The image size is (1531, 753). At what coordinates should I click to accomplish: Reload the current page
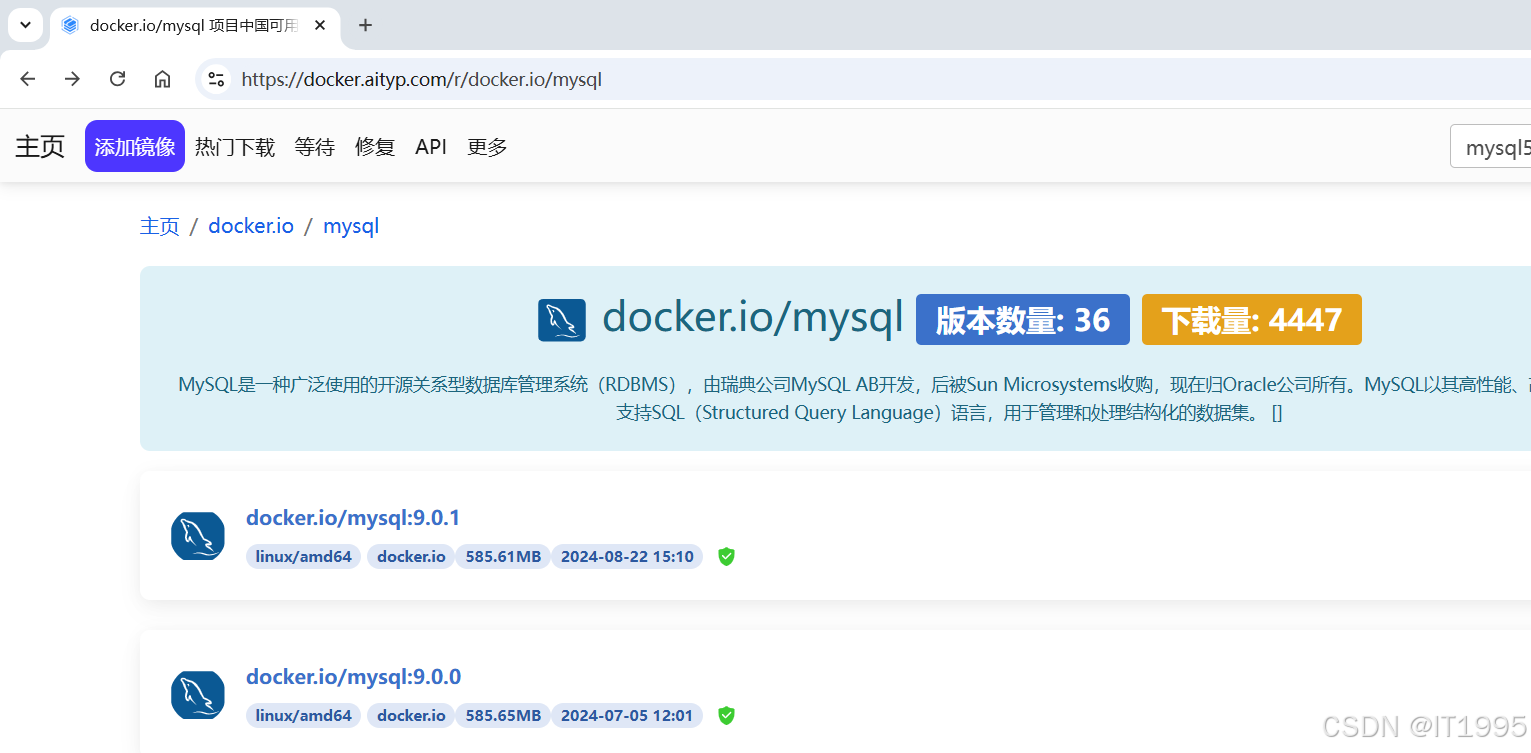click(117, 79)
